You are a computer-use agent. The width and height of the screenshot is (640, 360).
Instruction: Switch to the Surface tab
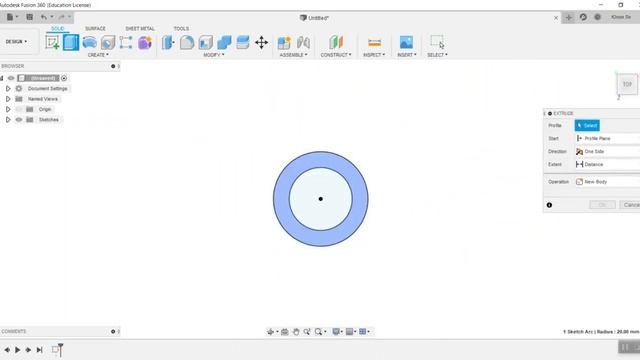tap(95, 29)
